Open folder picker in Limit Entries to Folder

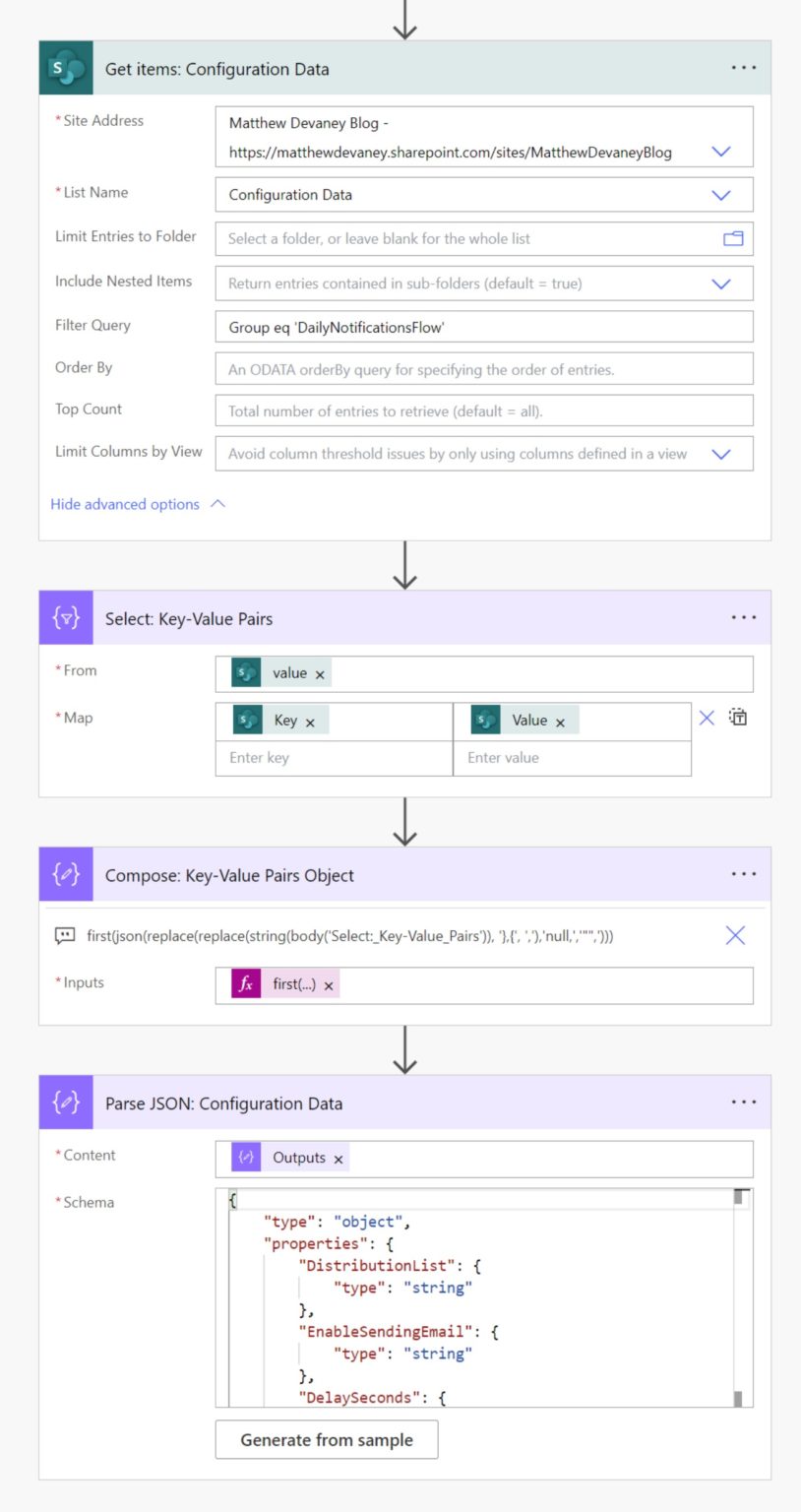coord(733,238)
